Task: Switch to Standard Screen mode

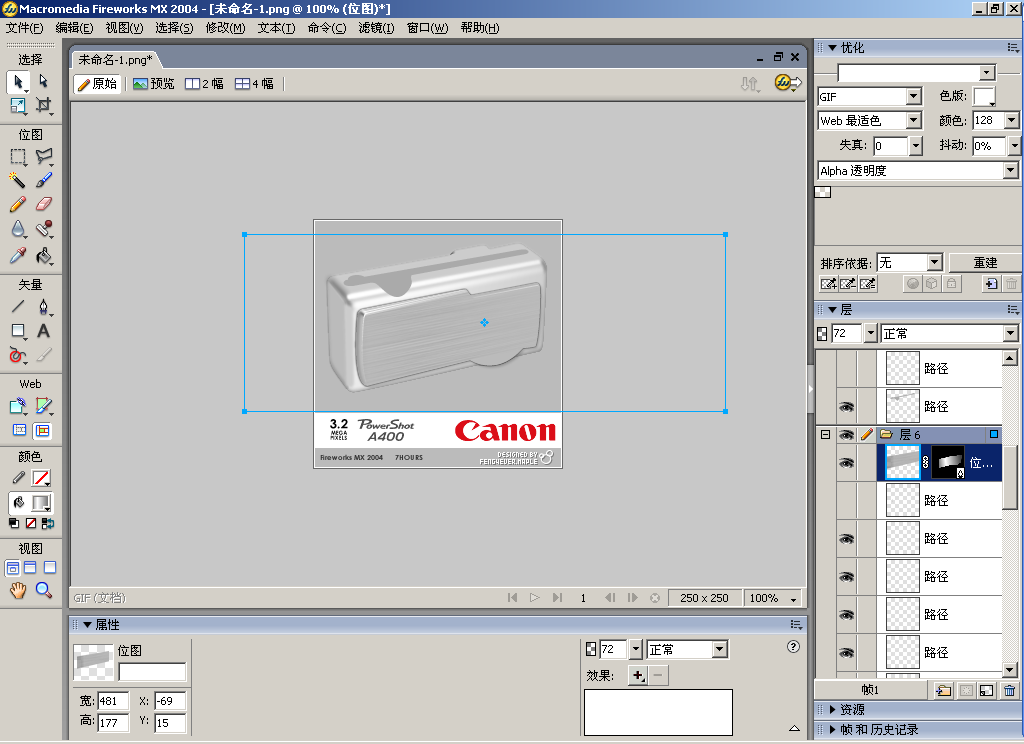Action: coord(12,568)
